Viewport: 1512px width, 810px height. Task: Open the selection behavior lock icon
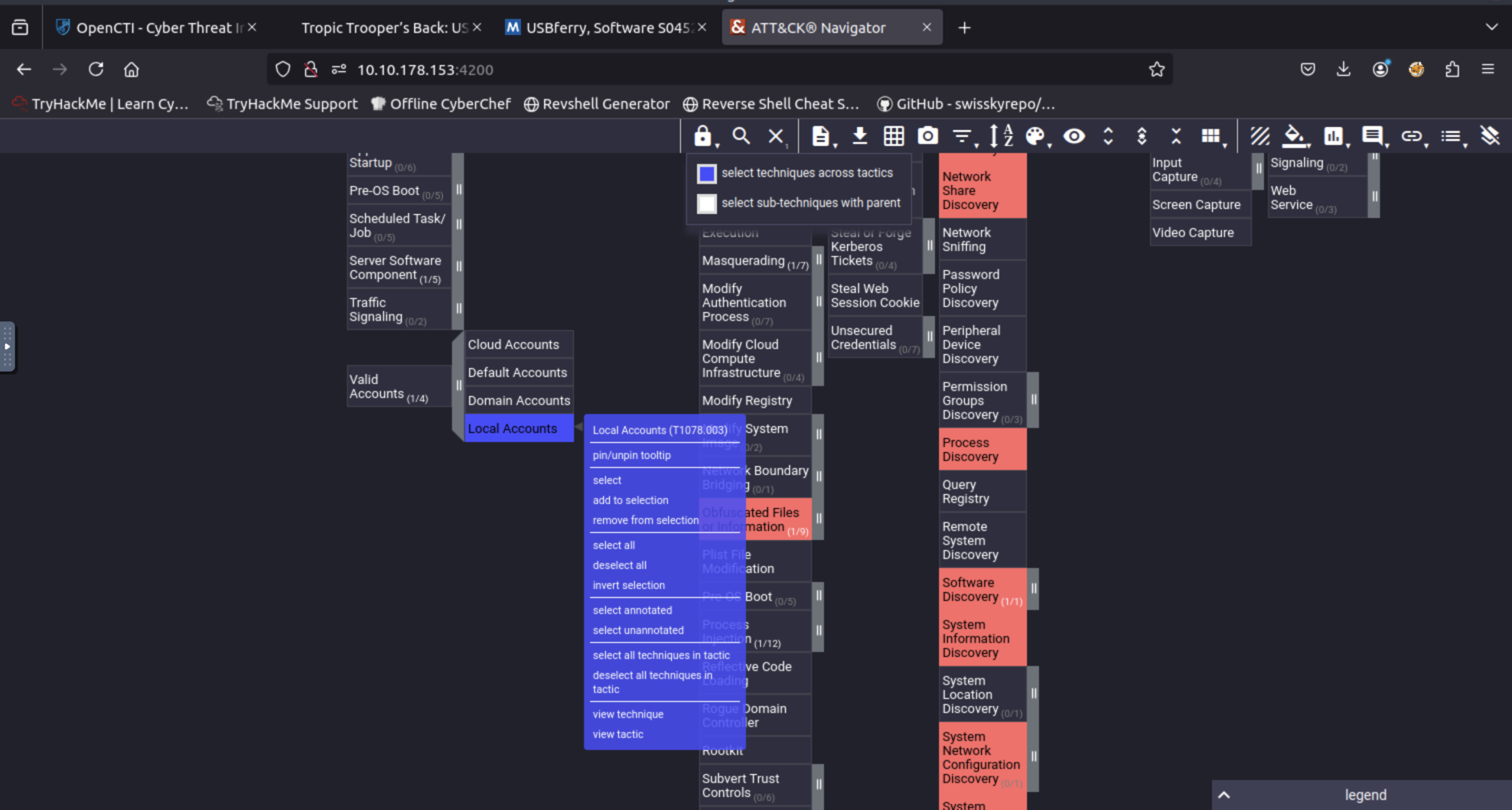703,136
